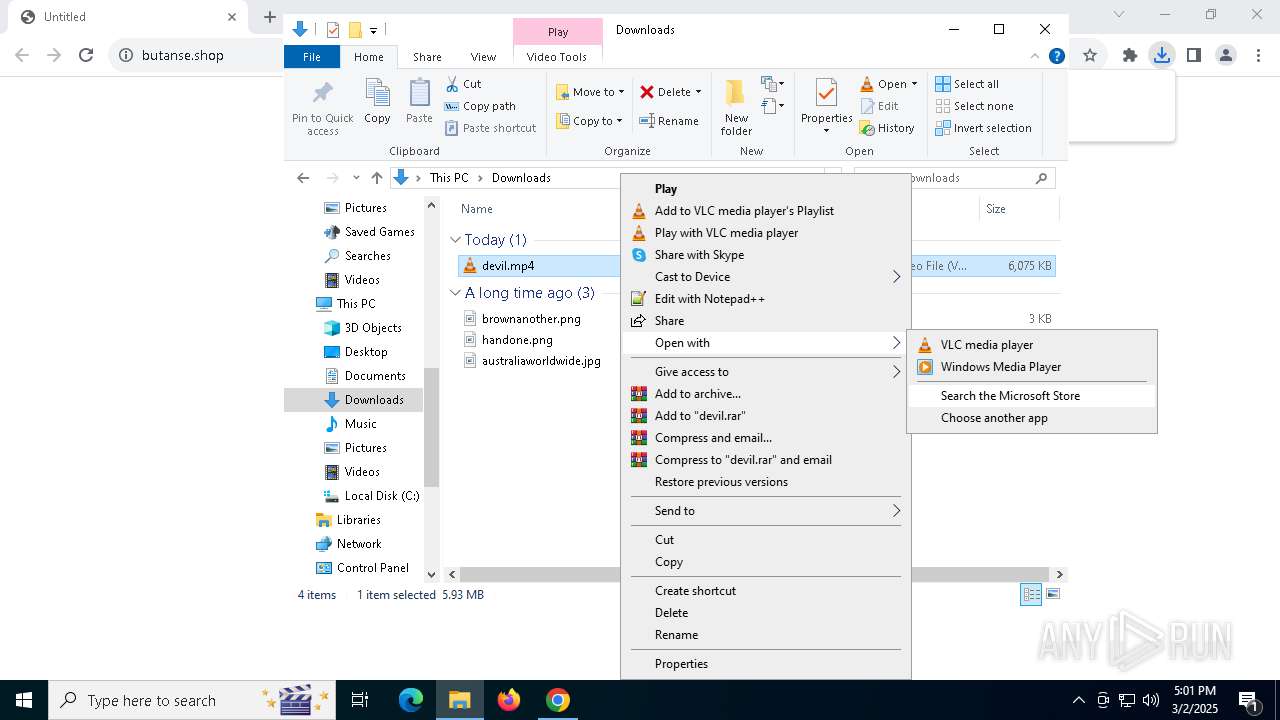
Task: Switch to the Share ribbon tab
Action: tap(427, 57)
